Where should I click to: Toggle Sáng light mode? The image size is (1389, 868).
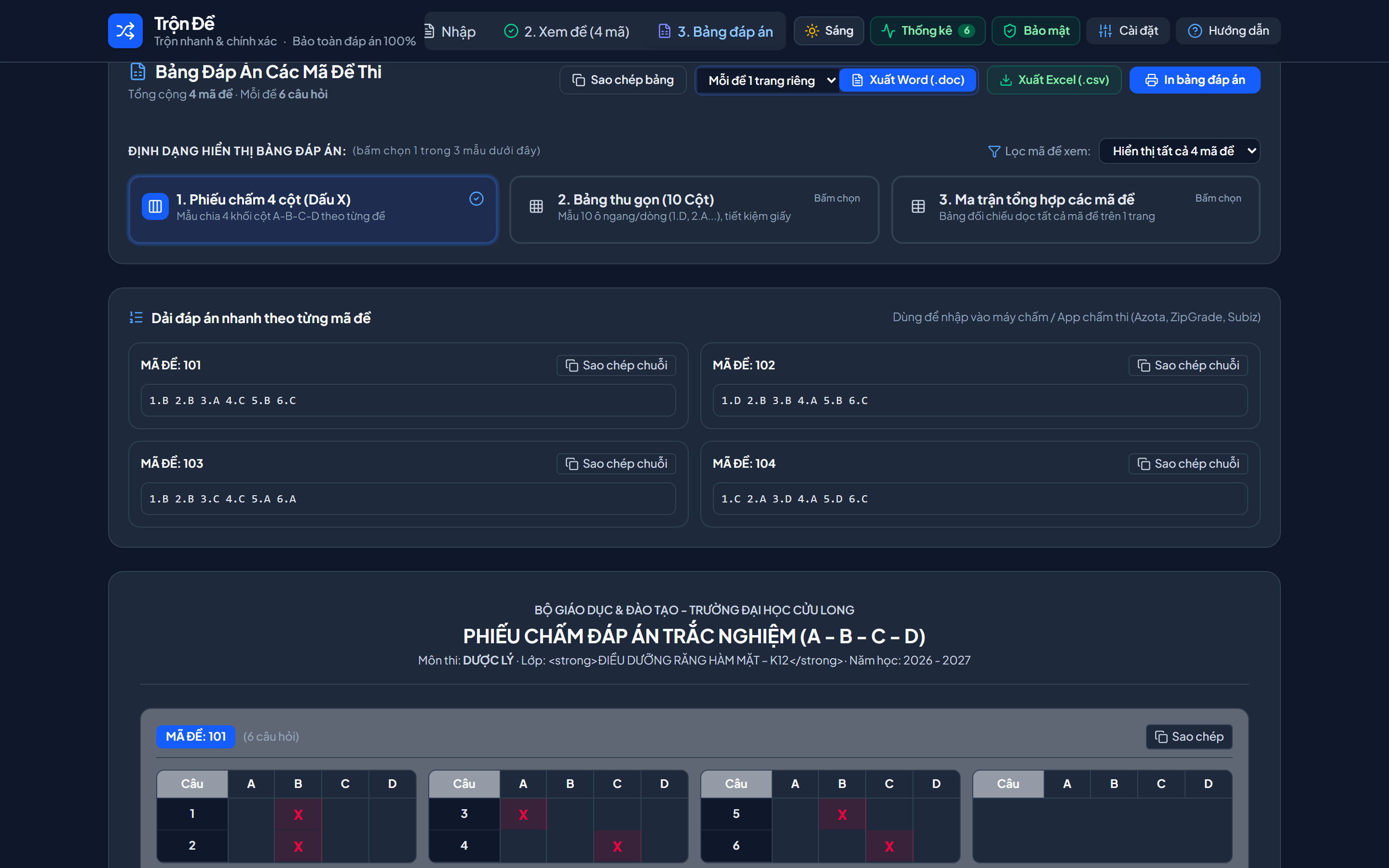click(829, 30)
